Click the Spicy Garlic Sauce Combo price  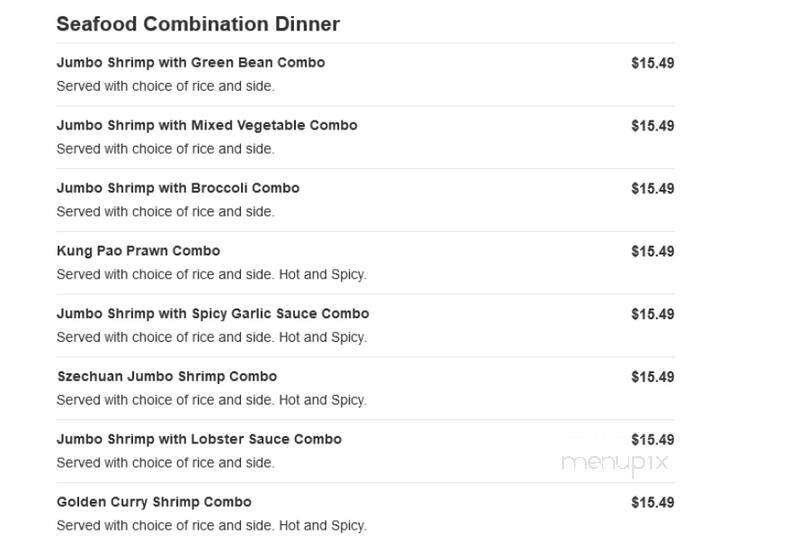point(653,315)
